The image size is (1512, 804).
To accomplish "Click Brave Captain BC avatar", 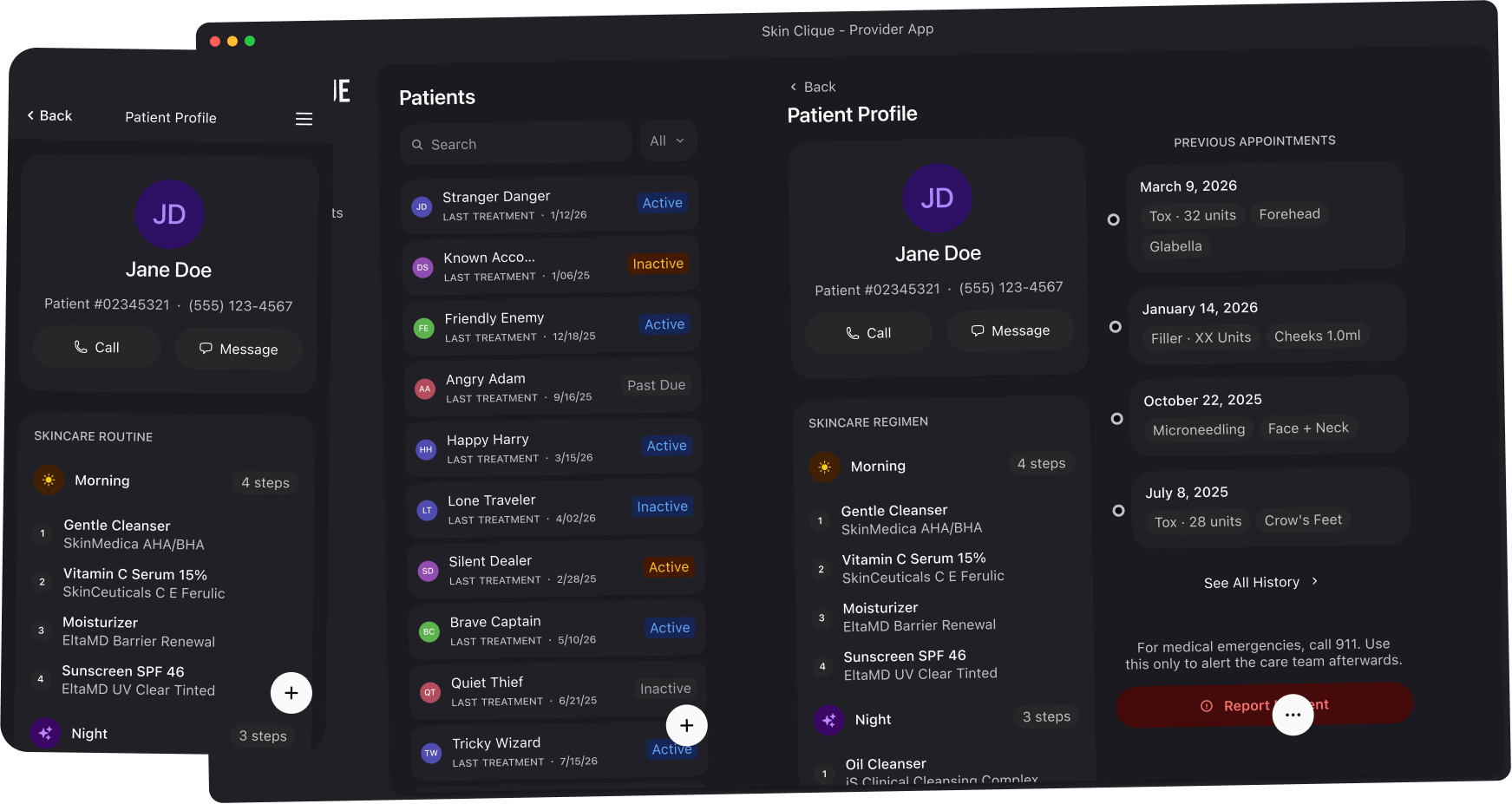I will [x=429, y=631].
